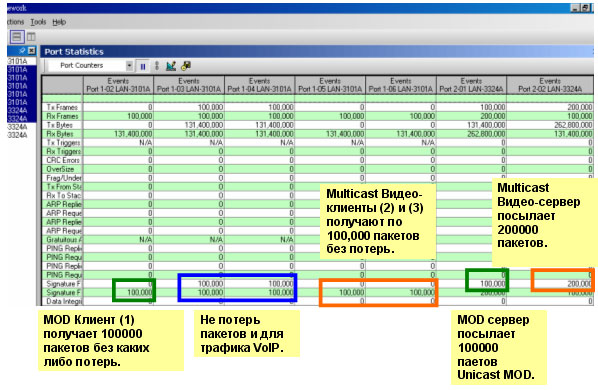Click the Port Counters combo box
Image resolution: width=598 pixels, height=390 pixels.
91,66
